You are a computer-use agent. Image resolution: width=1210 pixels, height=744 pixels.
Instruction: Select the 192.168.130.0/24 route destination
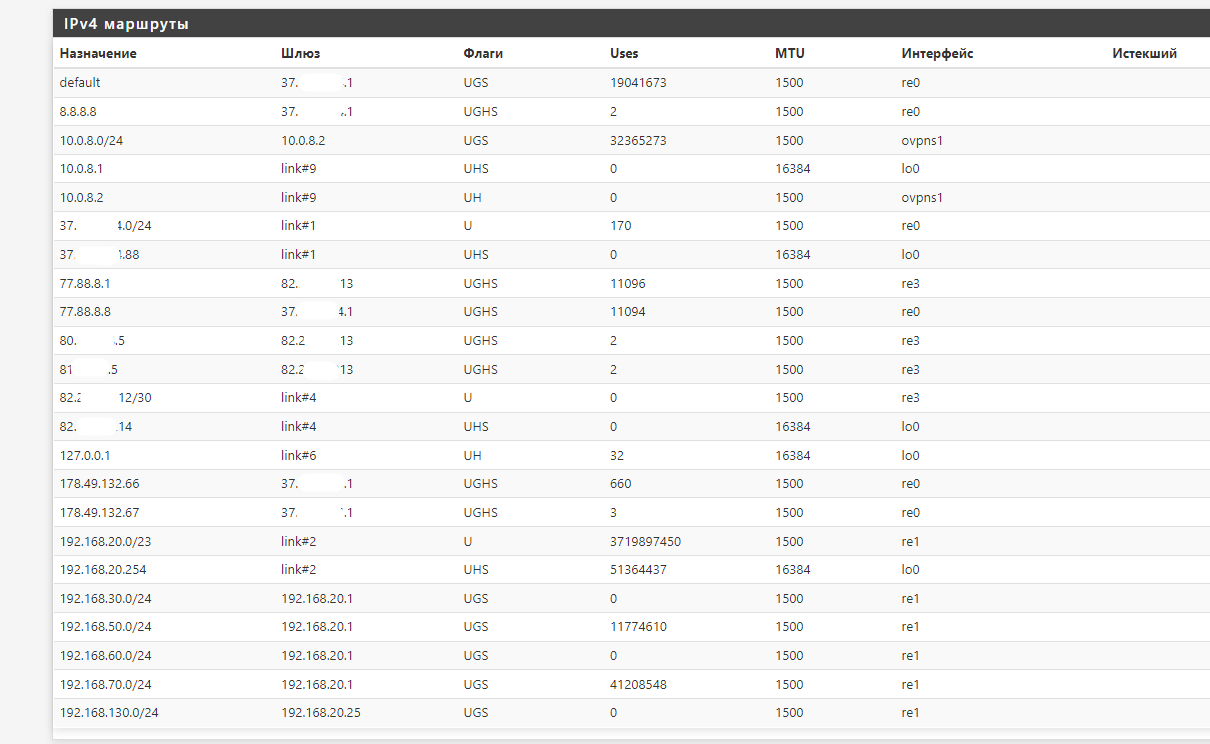(109, 713)
